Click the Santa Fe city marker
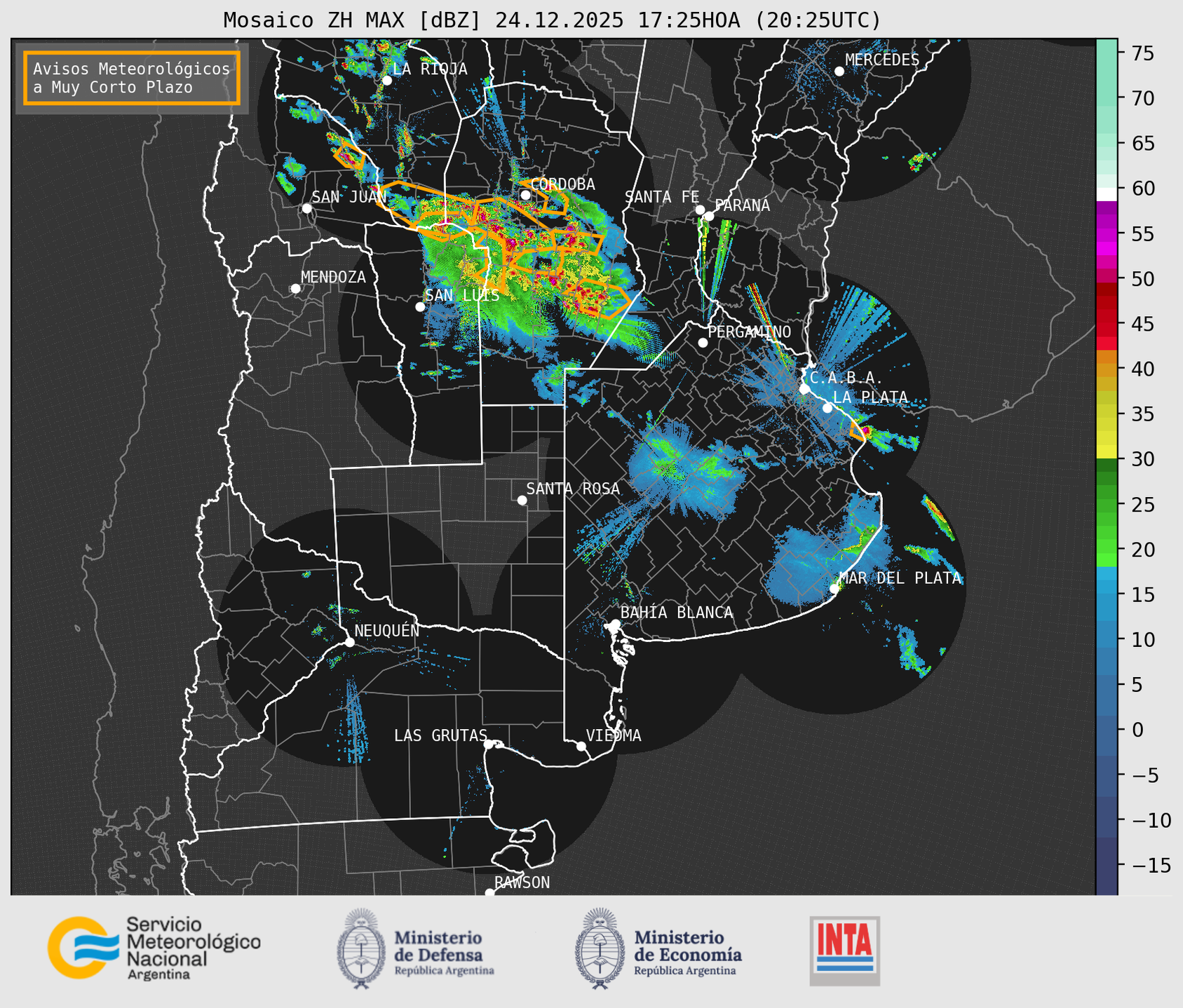This screenshot has width=1183, height=1008. pos(700,210)
